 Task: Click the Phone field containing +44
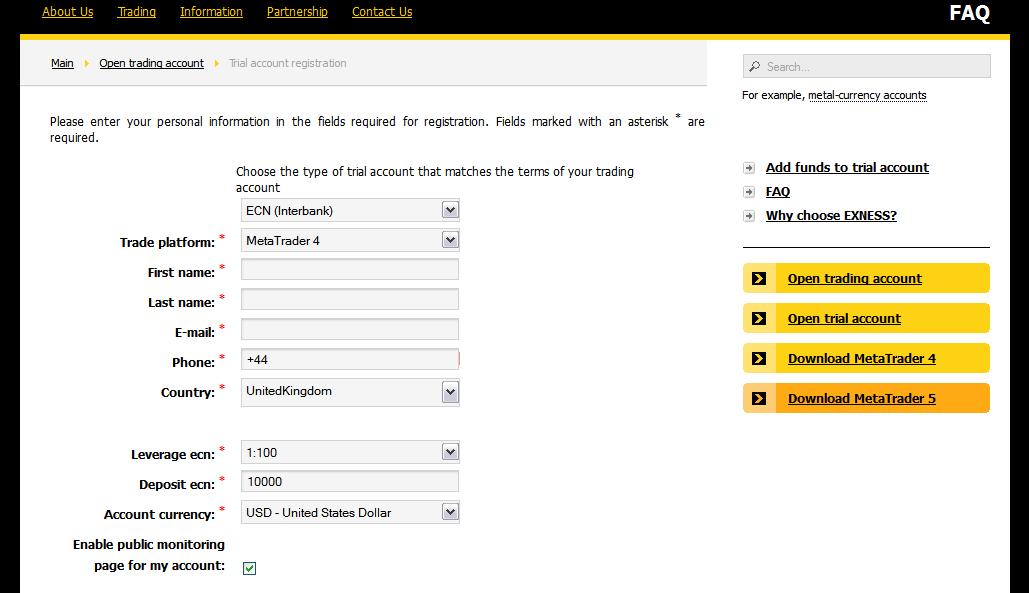tap(350, 359)
